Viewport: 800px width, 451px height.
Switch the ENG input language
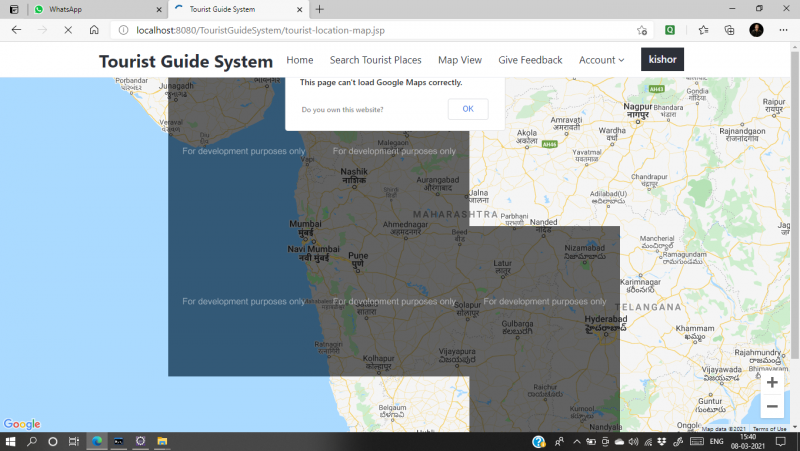click(716, 442)
